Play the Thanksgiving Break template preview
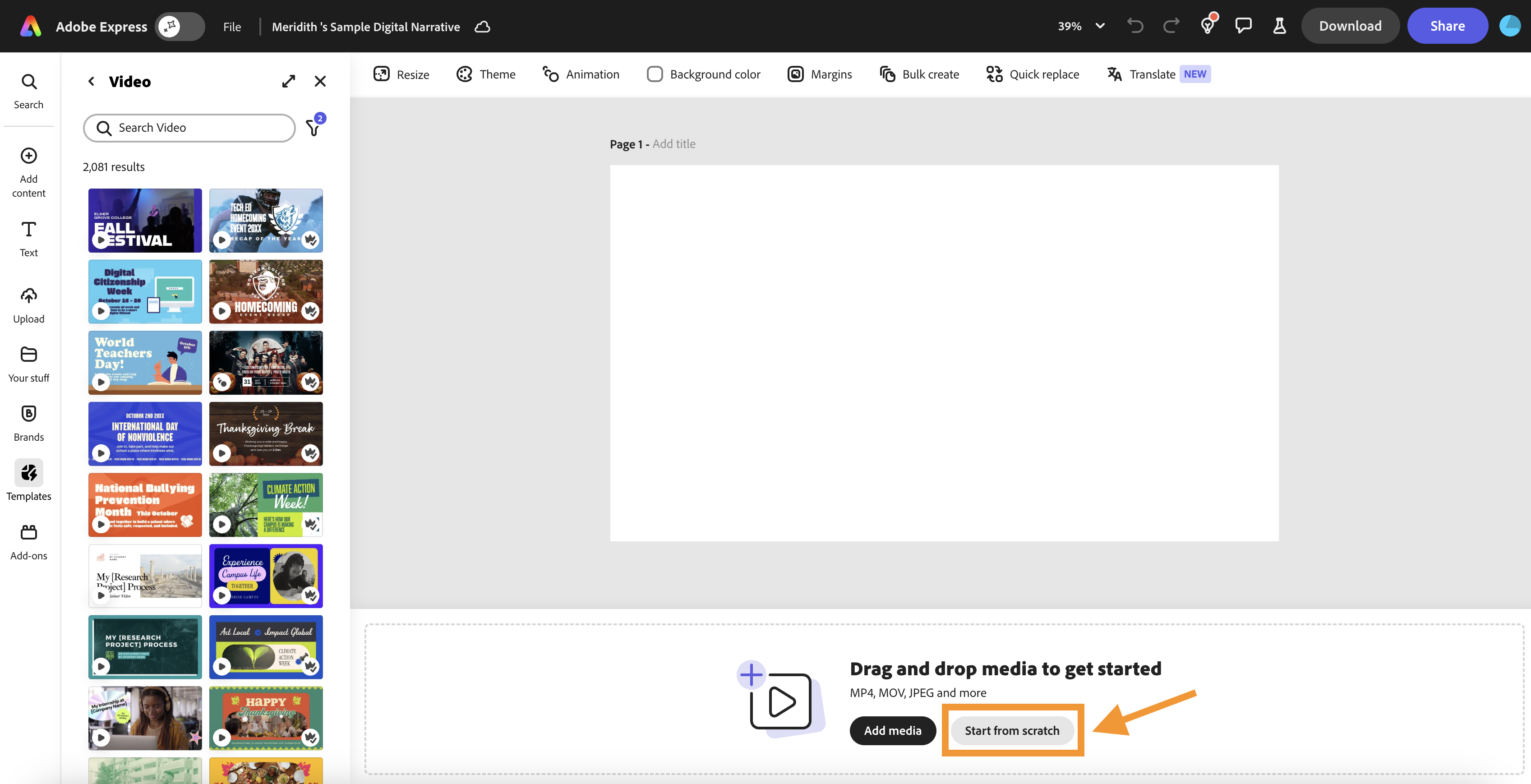Screen dimensions: 1531x784 click(x=222, y=453)
